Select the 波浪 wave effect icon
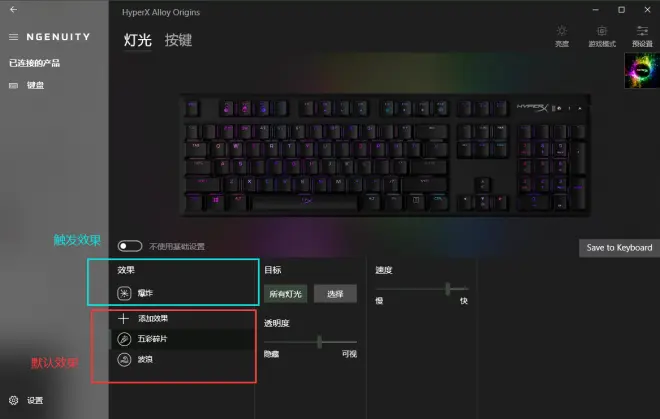 [124, 360]
